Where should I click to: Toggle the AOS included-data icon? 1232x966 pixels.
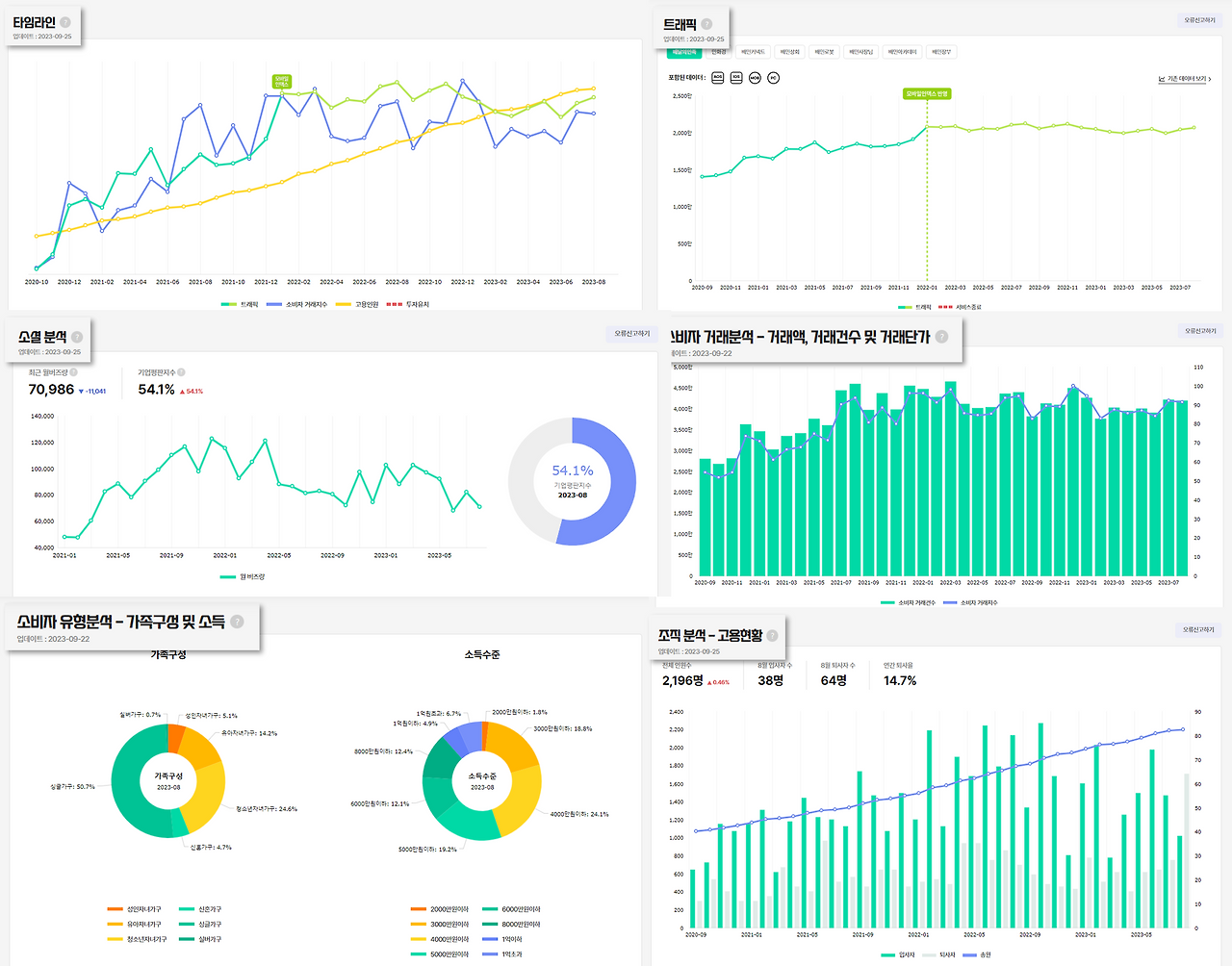point(718,78)
